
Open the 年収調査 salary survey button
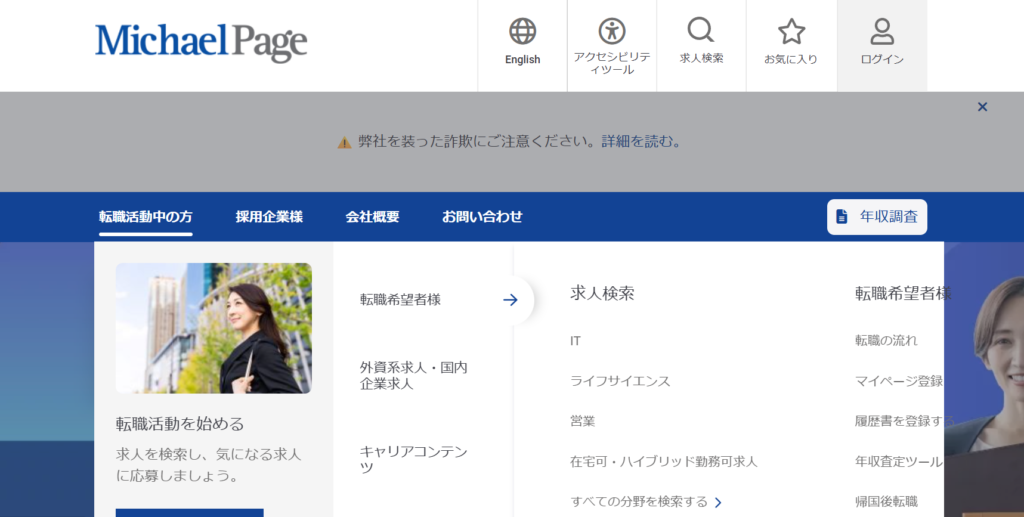[877, 216]
